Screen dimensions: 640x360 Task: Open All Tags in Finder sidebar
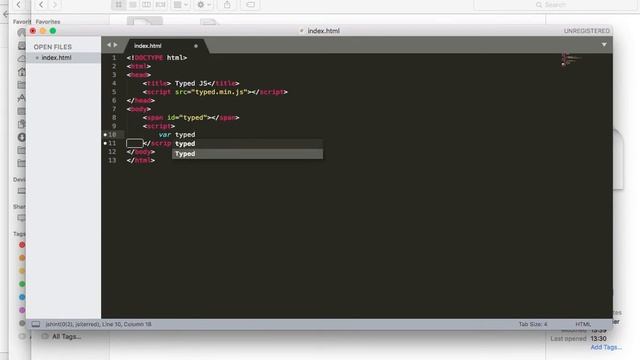tap(66, 336)
